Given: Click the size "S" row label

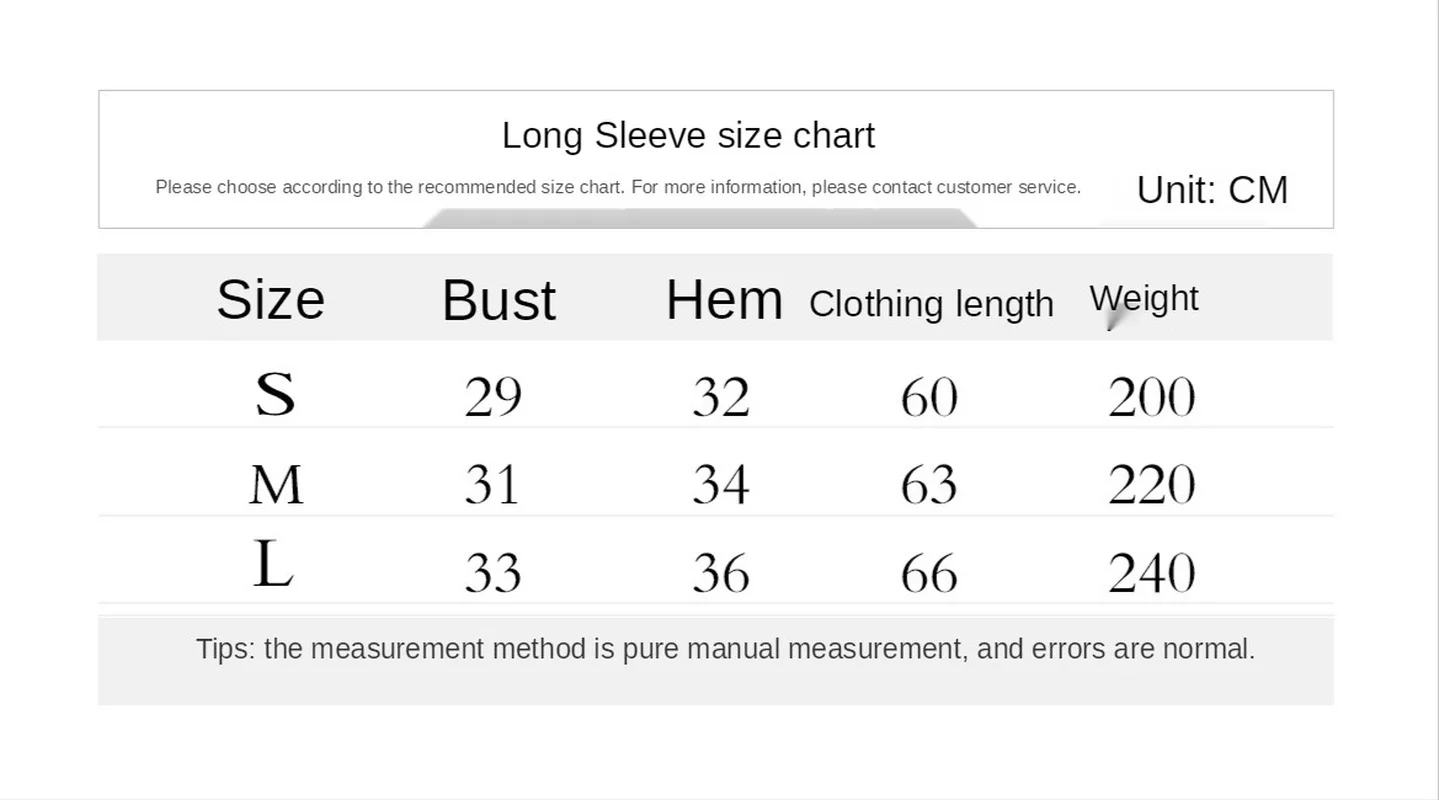Looking at the screenshot, I should [x=275, y=394].
